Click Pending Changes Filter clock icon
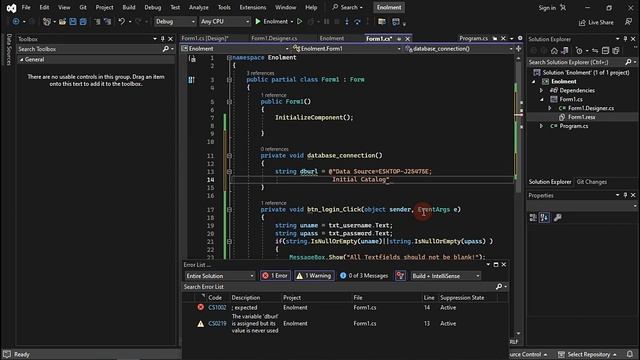This screenshot has height=360, width=640. (579, 51)
